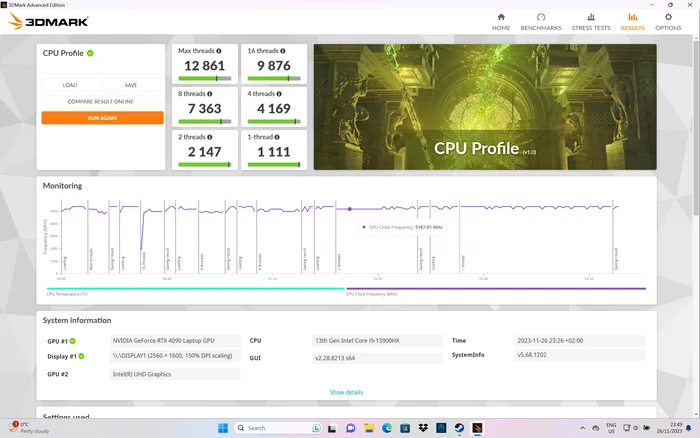Toggle the CPU Clock Frequency legend line

point(496,289)
